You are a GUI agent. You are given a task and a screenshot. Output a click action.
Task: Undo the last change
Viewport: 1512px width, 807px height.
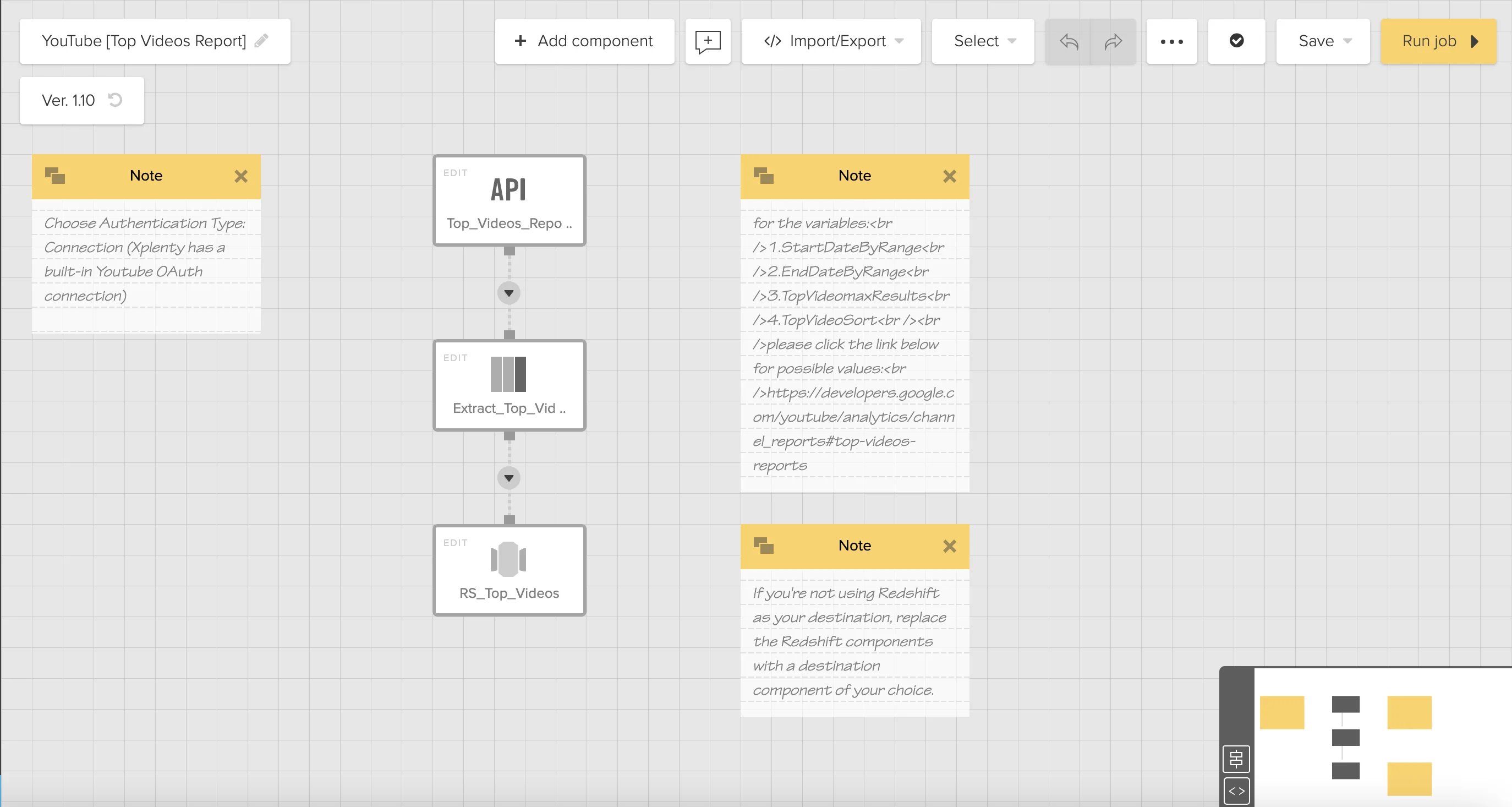[x=1069, y=41]
